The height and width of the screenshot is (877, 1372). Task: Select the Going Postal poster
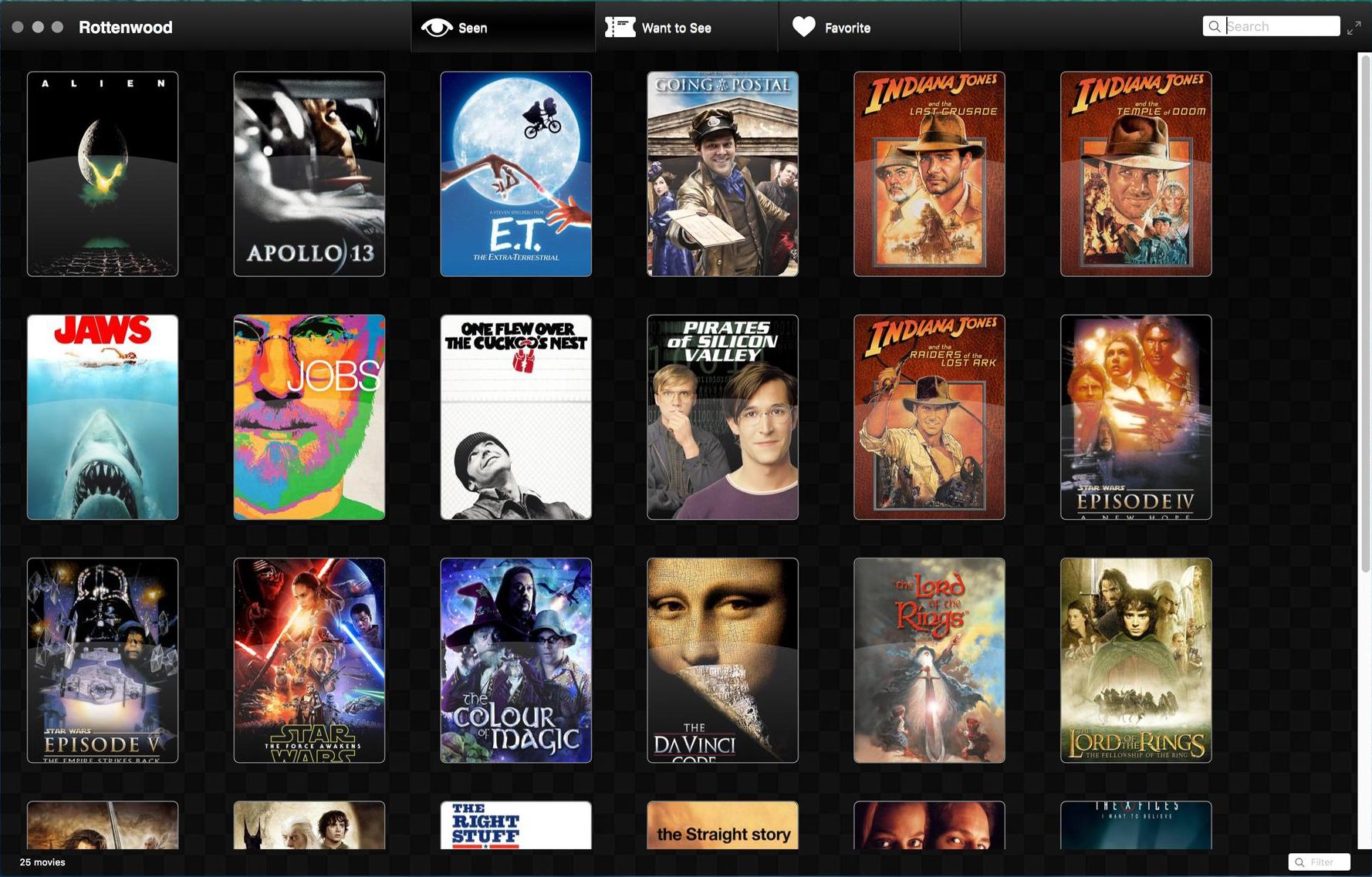(x=723, y=174)
